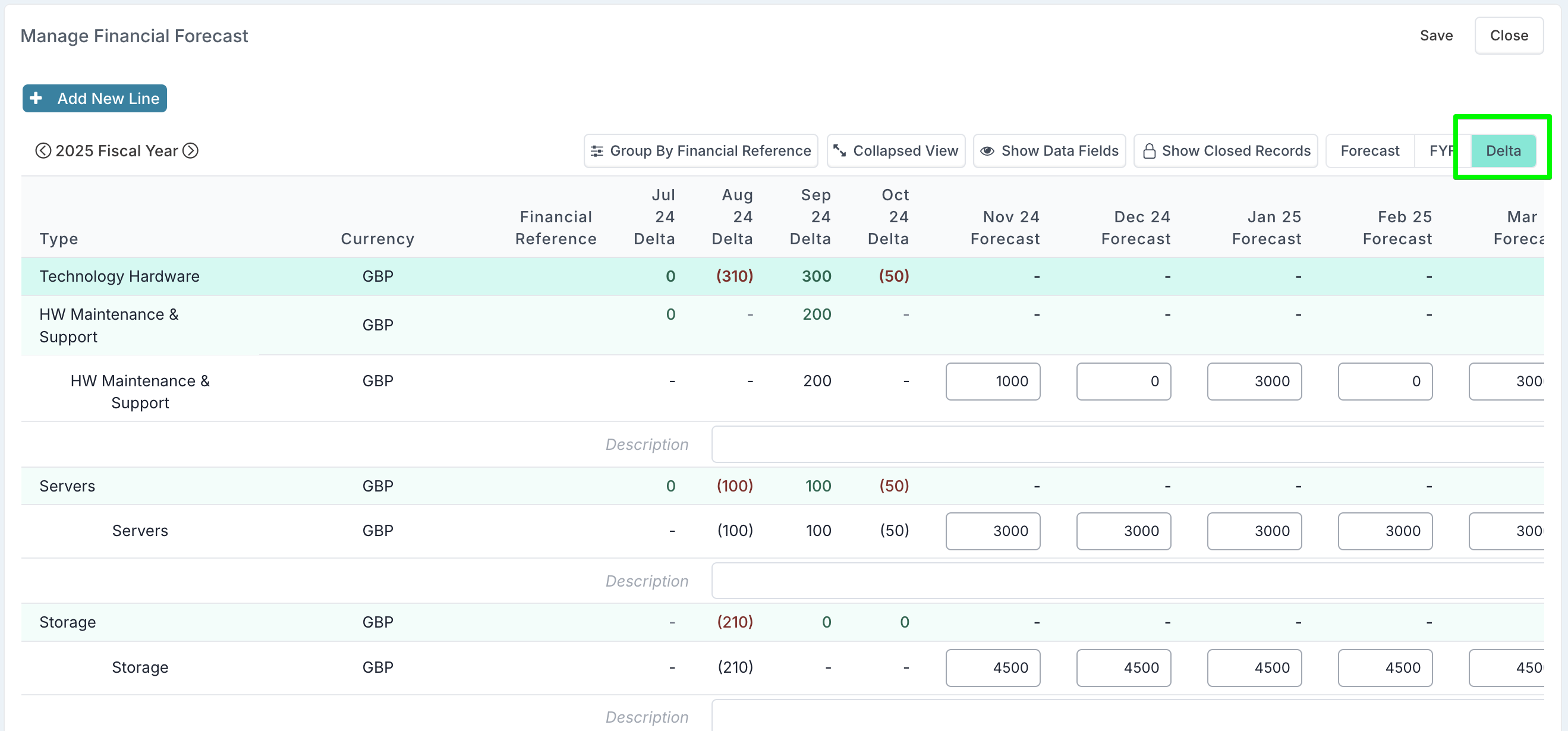
Task: Click the Currency column header
Action: (x=377, y=238)
